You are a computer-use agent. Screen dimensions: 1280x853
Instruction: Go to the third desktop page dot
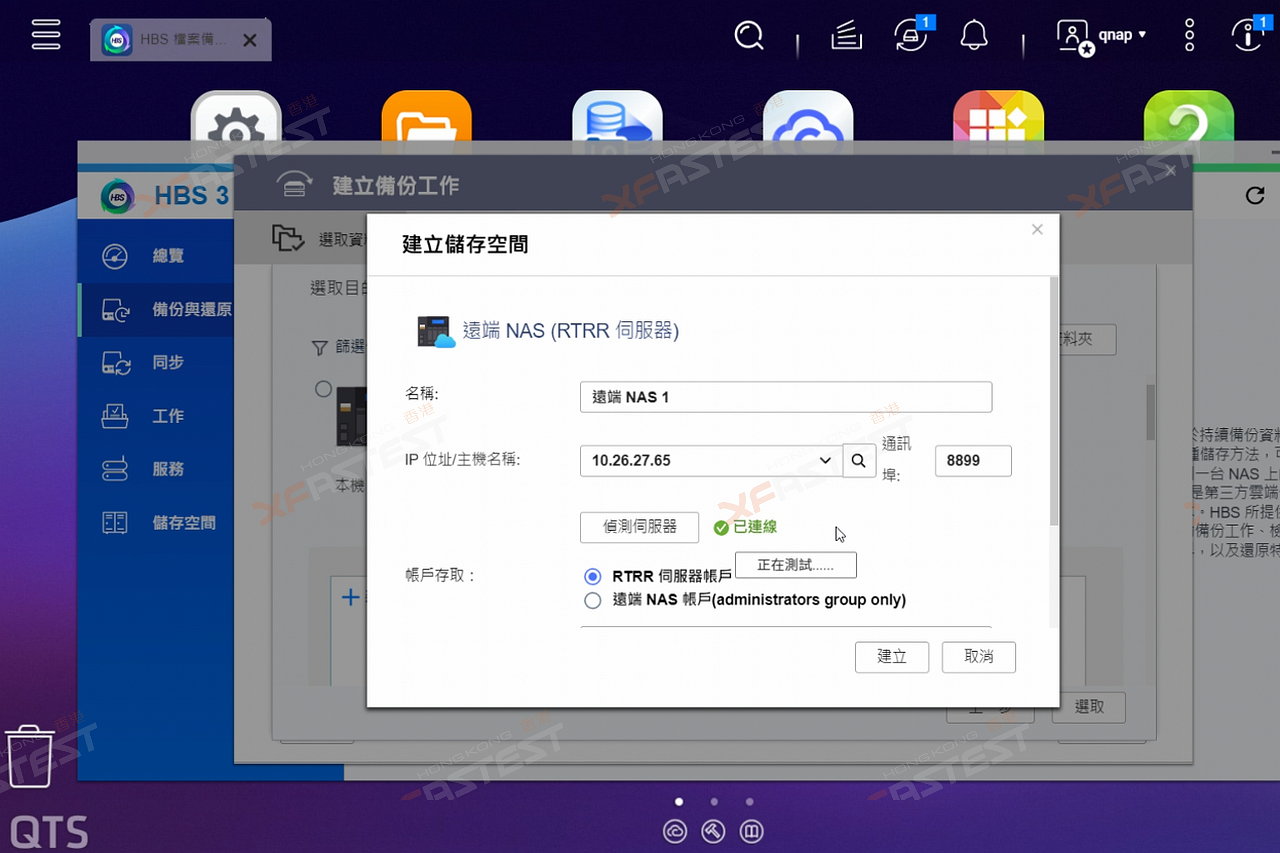click(x=749, y=801)
